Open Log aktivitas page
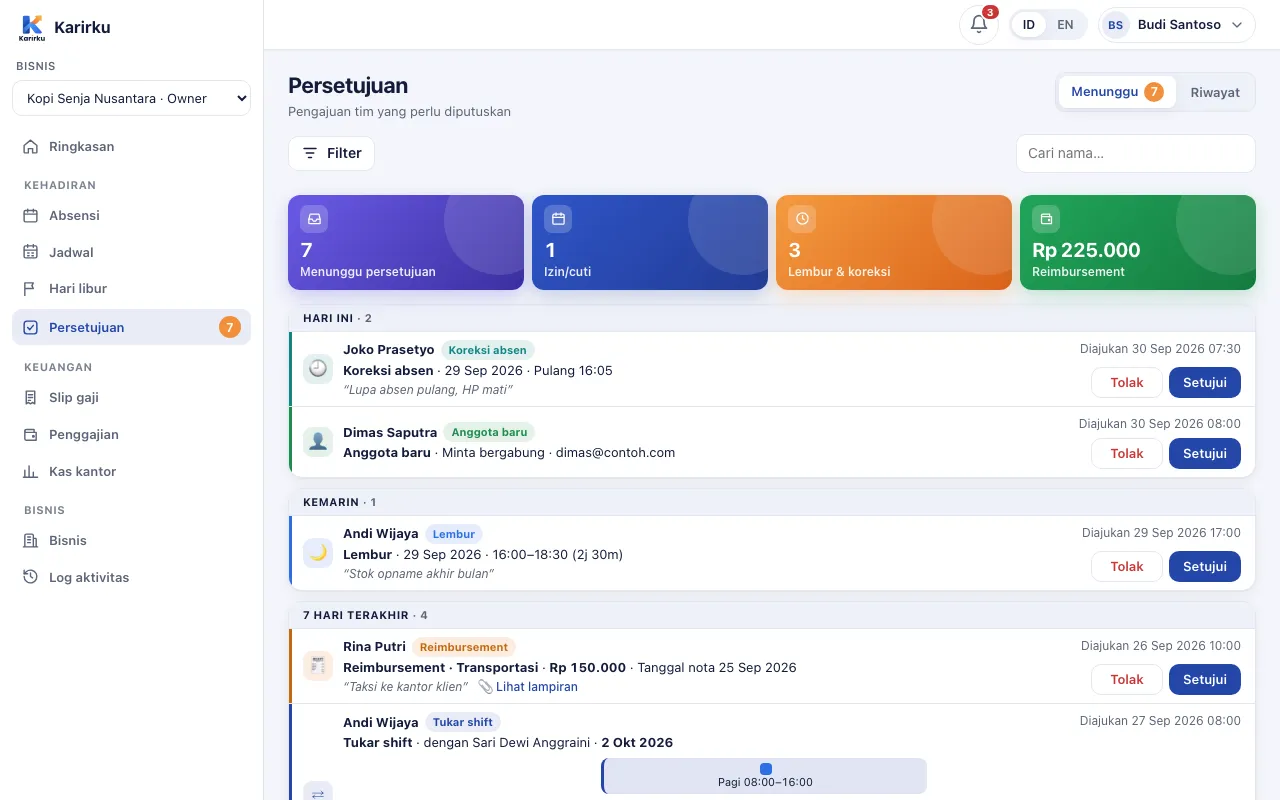Image resolution: width=1280 pixels, height=800 pixels. click(x=131, y=577)
